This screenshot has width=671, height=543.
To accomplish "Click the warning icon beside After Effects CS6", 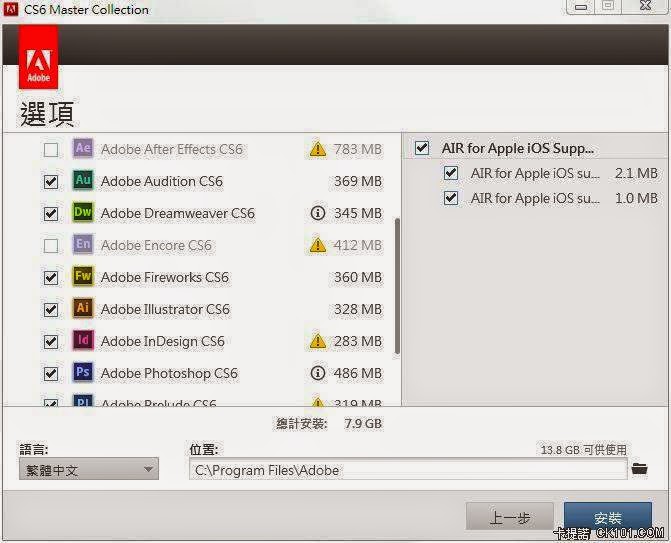I will (318, 149).
